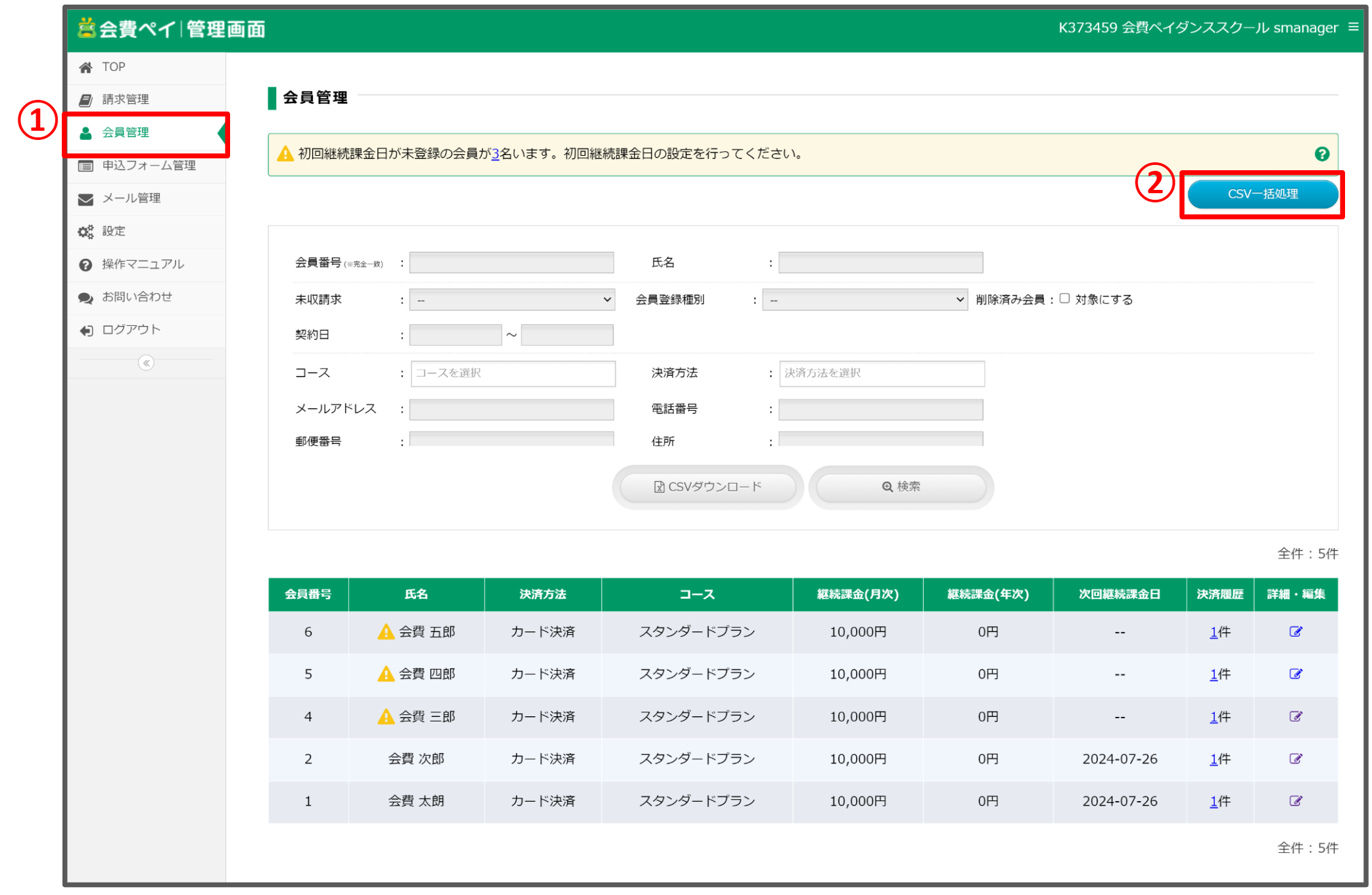This screenshot has width=1372, height=895.
Task: Click the 氏名 input field
Action: pos(880,263)
